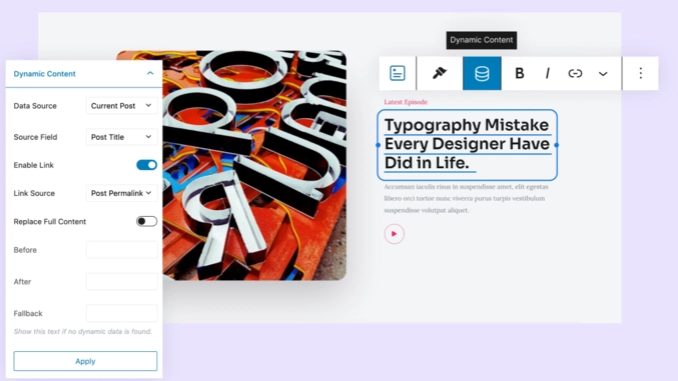Expand more formatting options chevron

click(x=603, y=74)
